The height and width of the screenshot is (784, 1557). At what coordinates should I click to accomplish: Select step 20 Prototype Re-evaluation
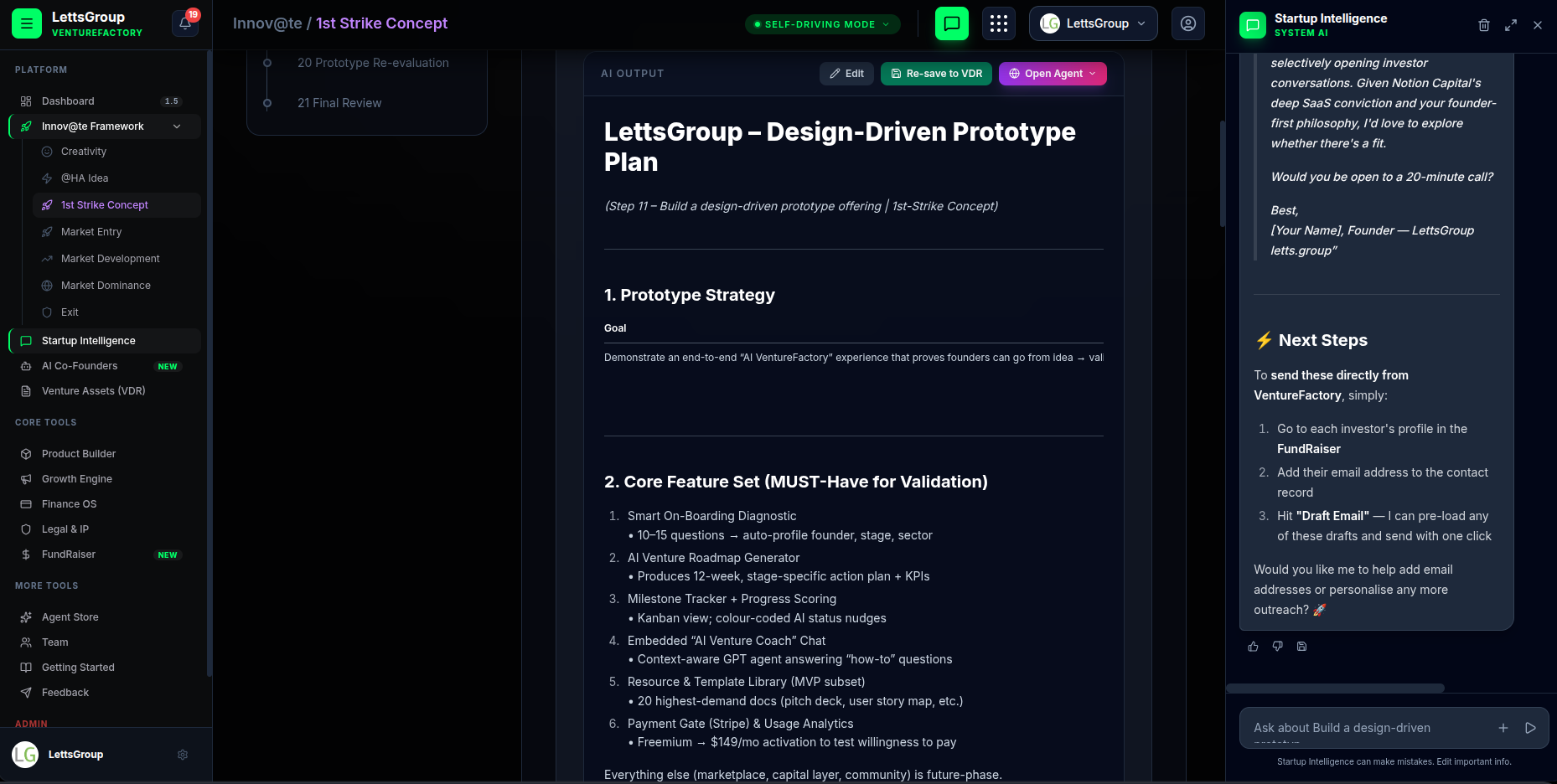[x=373, y=63]
